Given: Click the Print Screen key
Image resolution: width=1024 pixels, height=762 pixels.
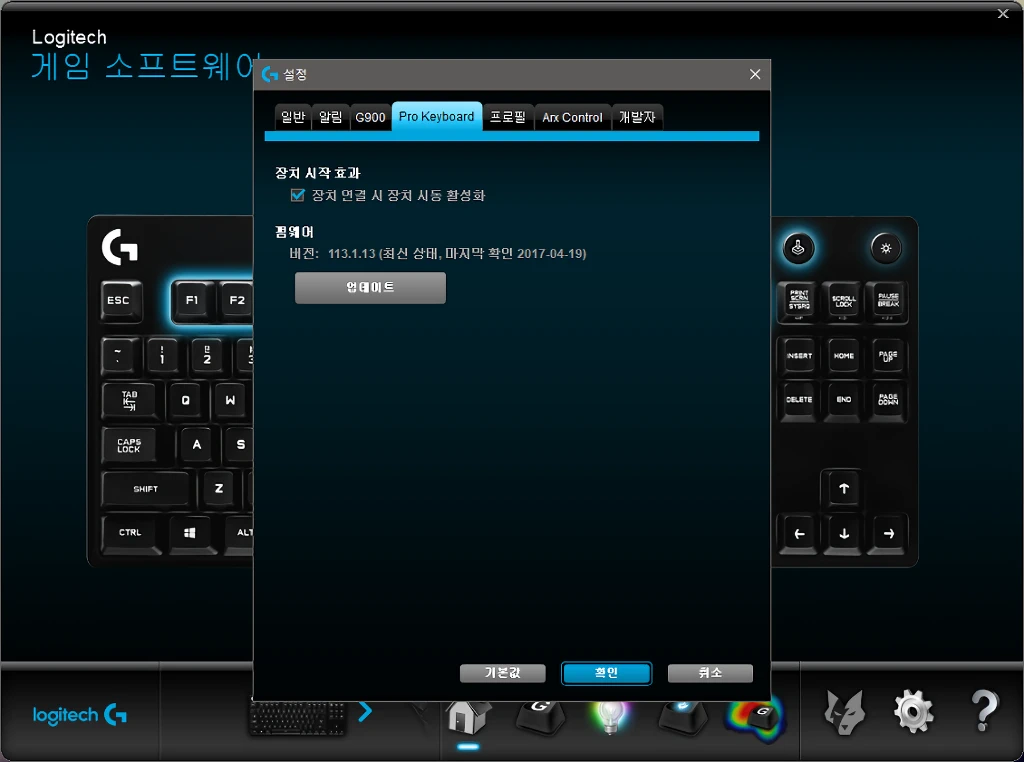Looking at the screenshot, I should [x=799, y=301].
